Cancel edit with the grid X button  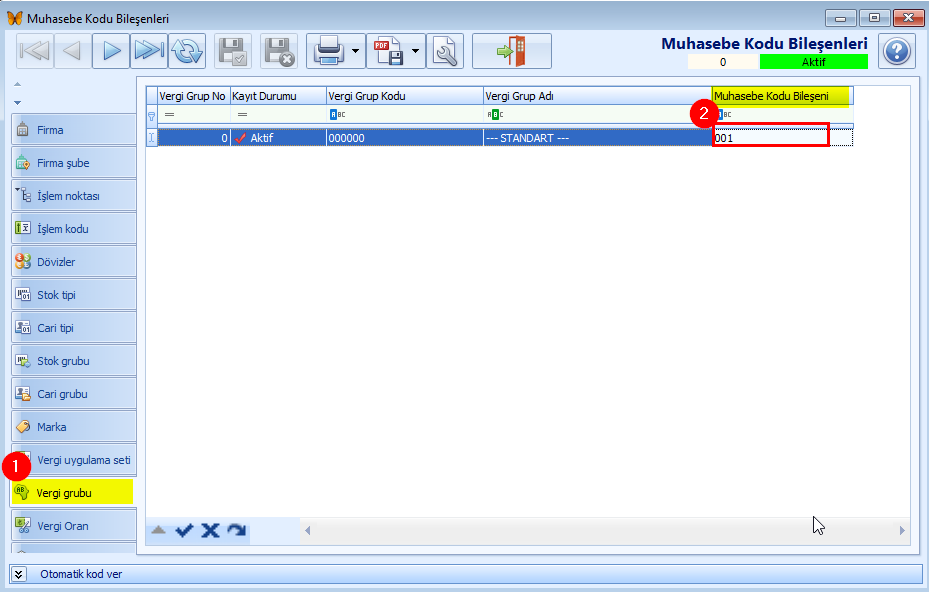(x=210, y=530)
